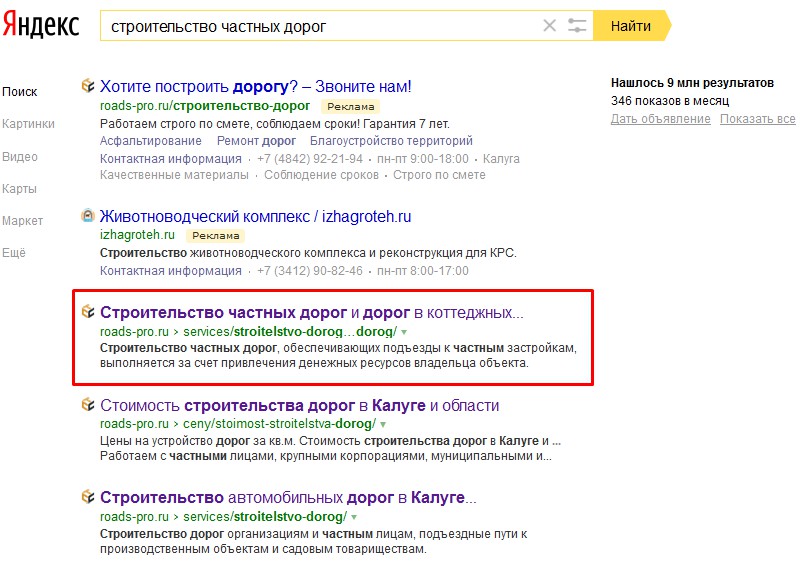Click the green 'roads-pro.ru/строительство-дорог' ad URL
The height and width of the screenshot is (561, 802).
205,106
